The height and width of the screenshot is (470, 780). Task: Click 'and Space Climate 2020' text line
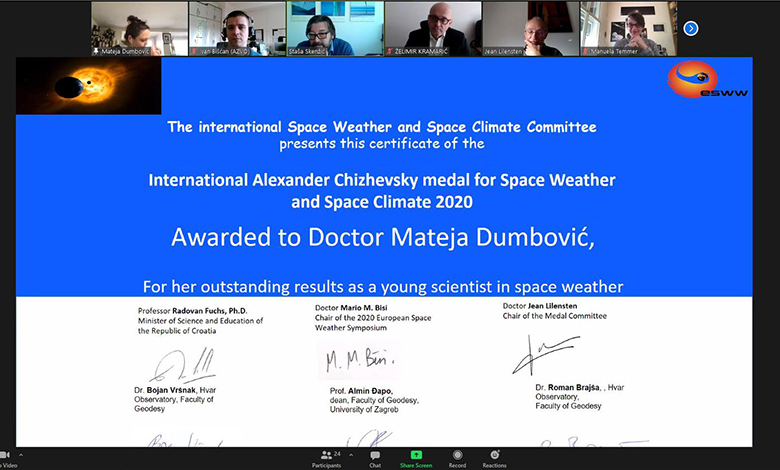click(x=382, y=202)
